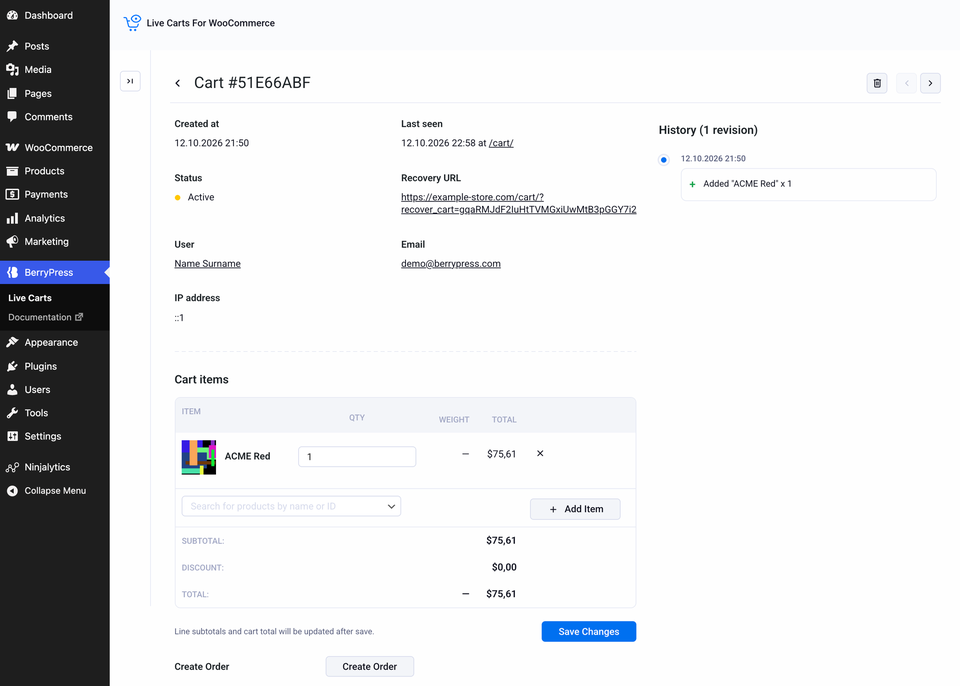Click the Save Changes button
This screenshot has width=960, height=686.
tap(589, 631)
